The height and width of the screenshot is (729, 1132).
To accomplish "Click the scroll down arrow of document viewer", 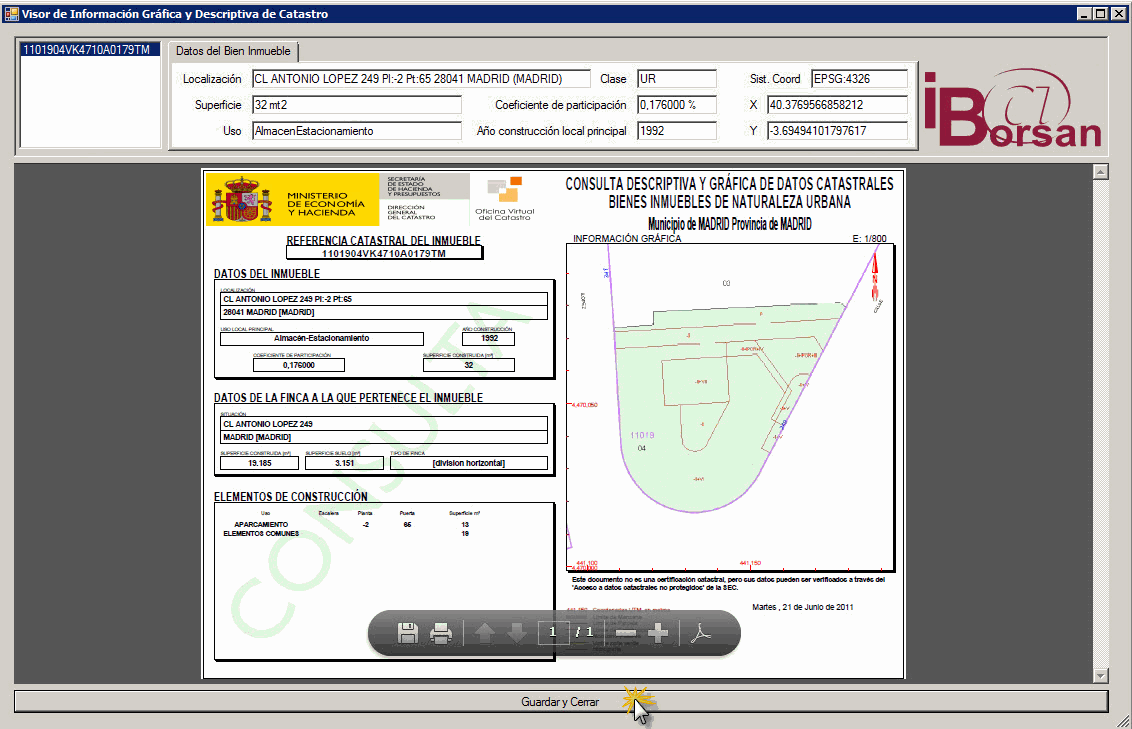I will click(1101, 676).
